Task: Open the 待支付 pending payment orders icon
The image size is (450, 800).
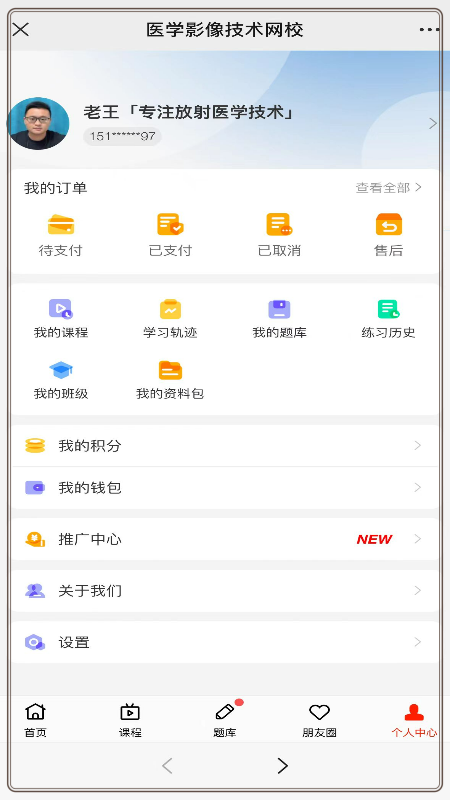Action: pyautogui.click(x=61, y=224)
